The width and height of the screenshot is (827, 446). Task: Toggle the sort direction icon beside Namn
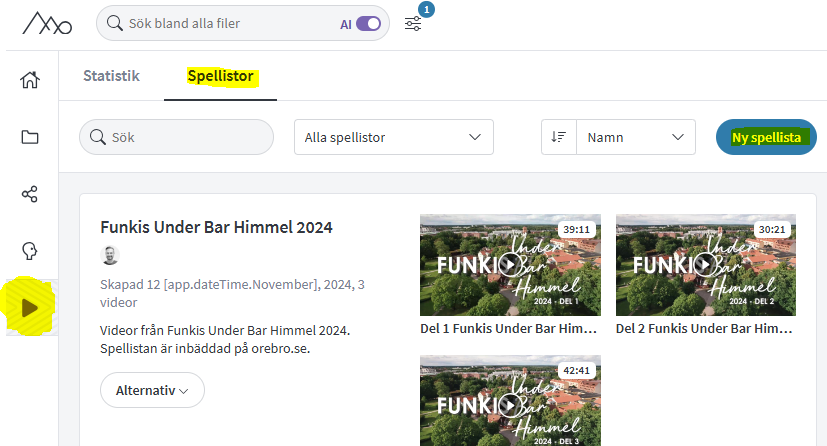coord(559,137)
